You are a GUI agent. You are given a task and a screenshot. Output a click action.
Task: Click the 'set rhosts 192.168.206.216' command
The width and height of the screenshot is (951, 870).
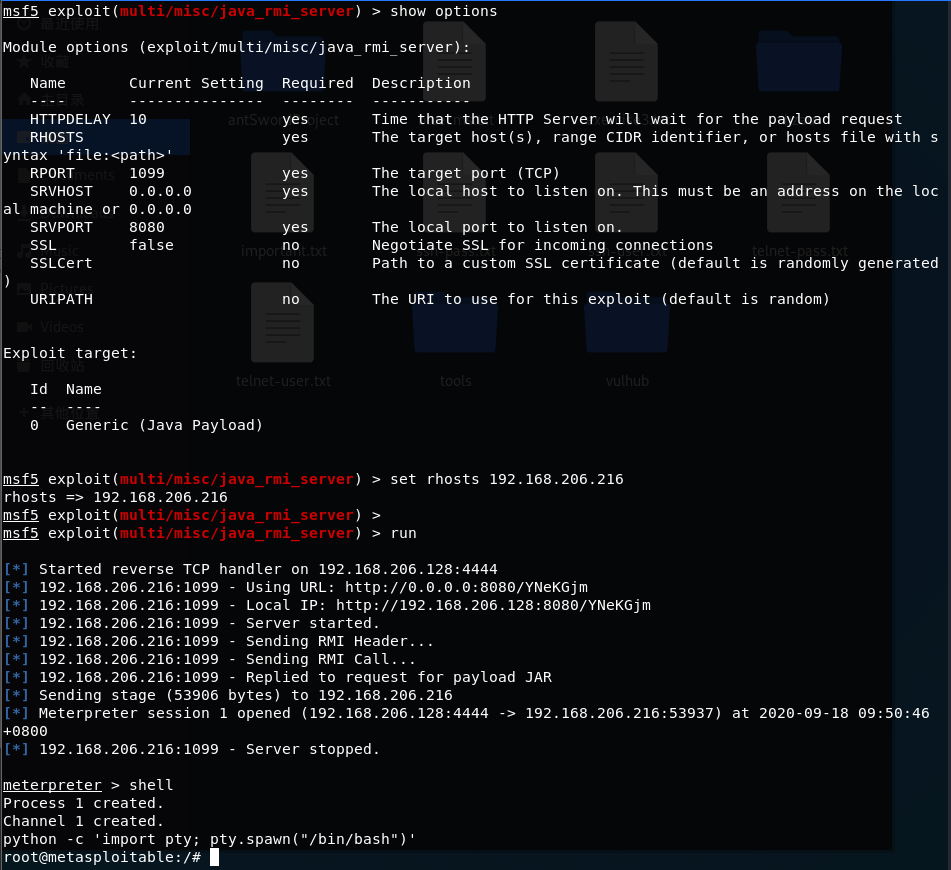(x=506, y=479)
